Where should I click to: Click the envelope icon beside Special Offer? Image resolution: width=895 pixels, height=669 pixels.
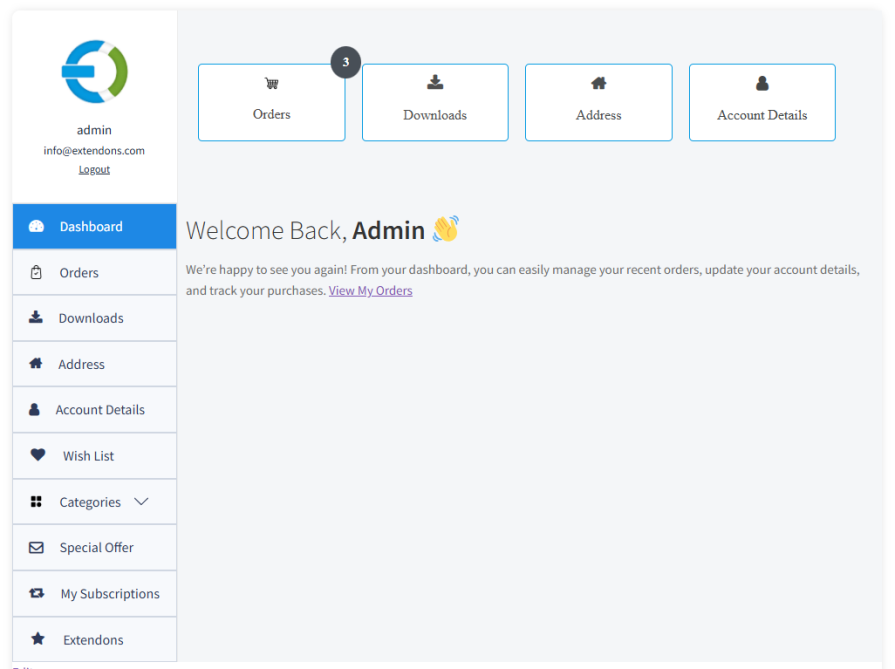point(38,547)
